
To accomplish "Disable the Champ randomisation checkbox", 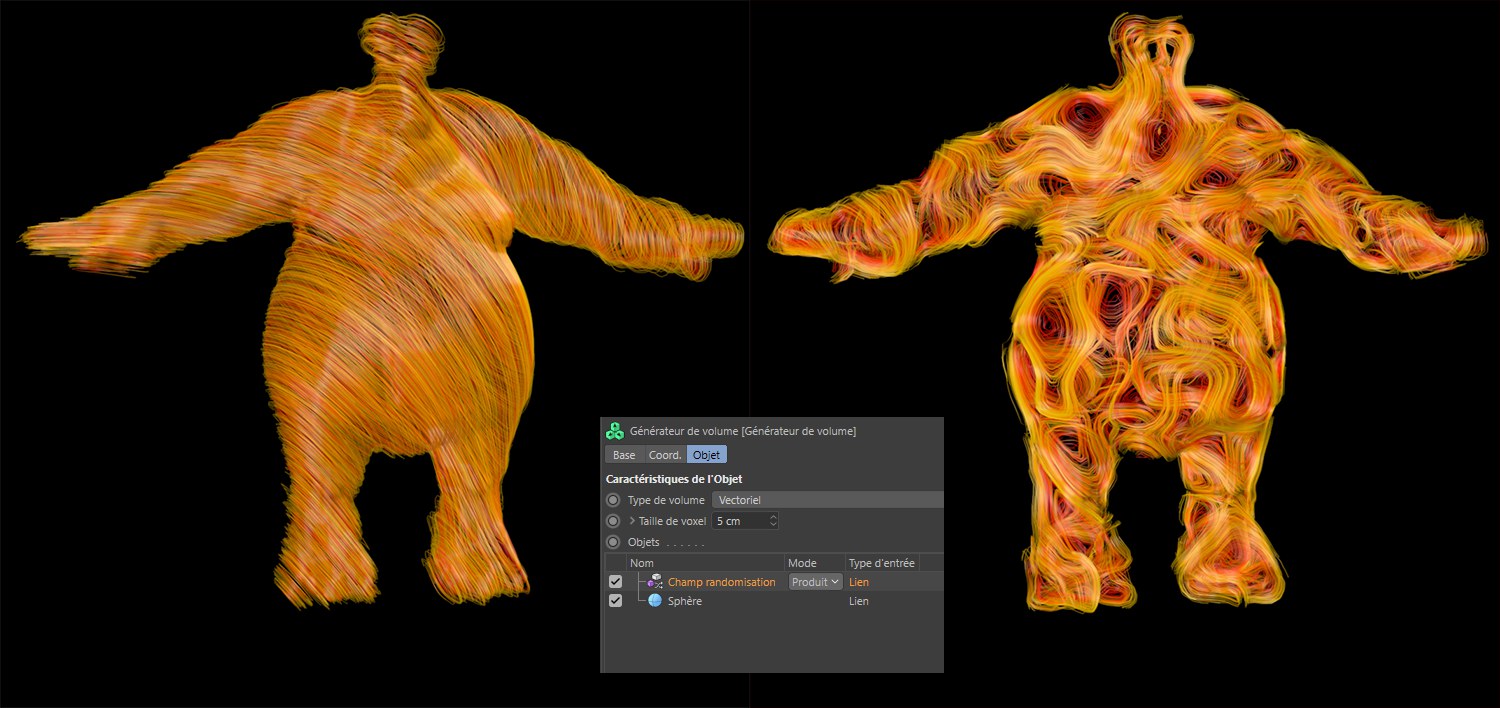I will (x=615, y=581).
